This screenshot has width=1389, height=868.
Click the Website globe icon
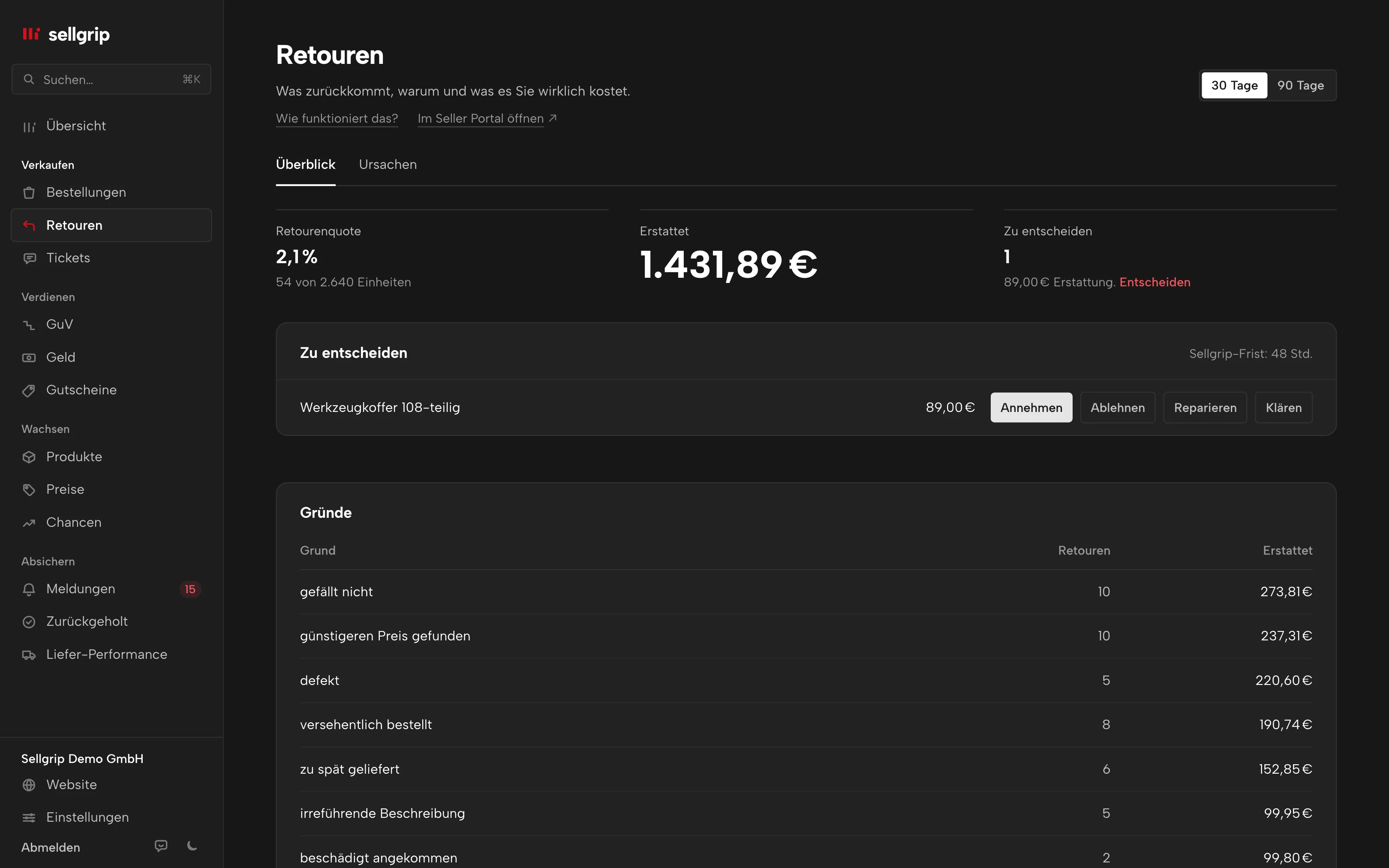pos(29,785)
